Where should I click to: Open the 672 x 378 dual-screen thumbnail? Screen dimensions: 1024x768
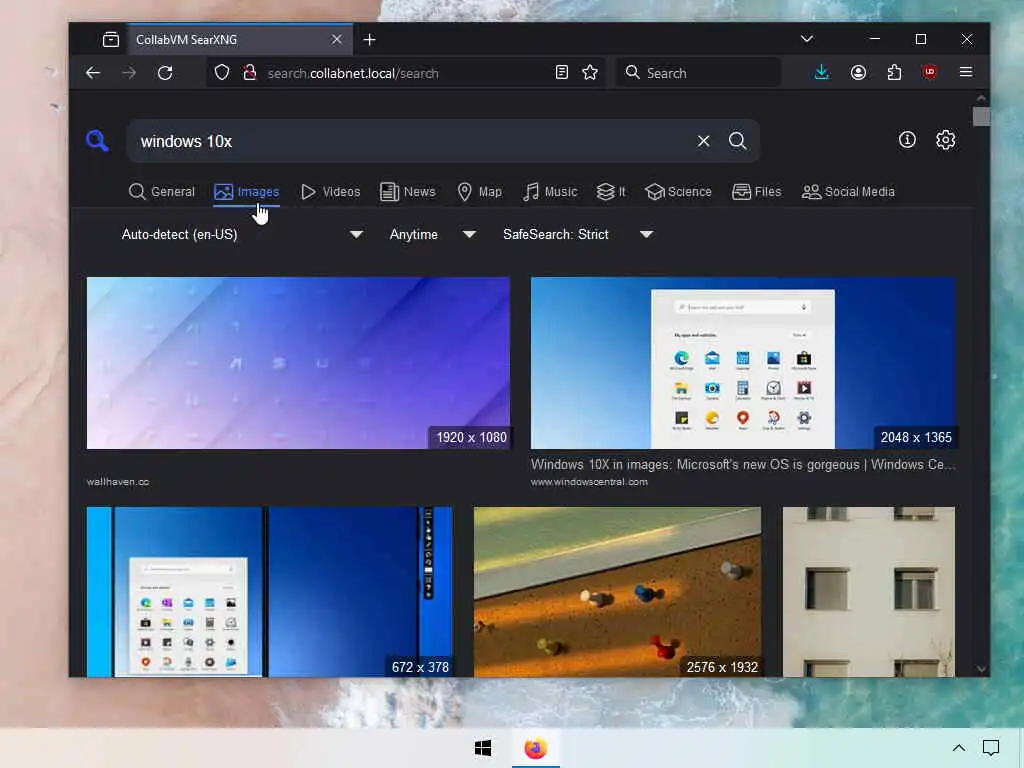(x=270, y=592)
